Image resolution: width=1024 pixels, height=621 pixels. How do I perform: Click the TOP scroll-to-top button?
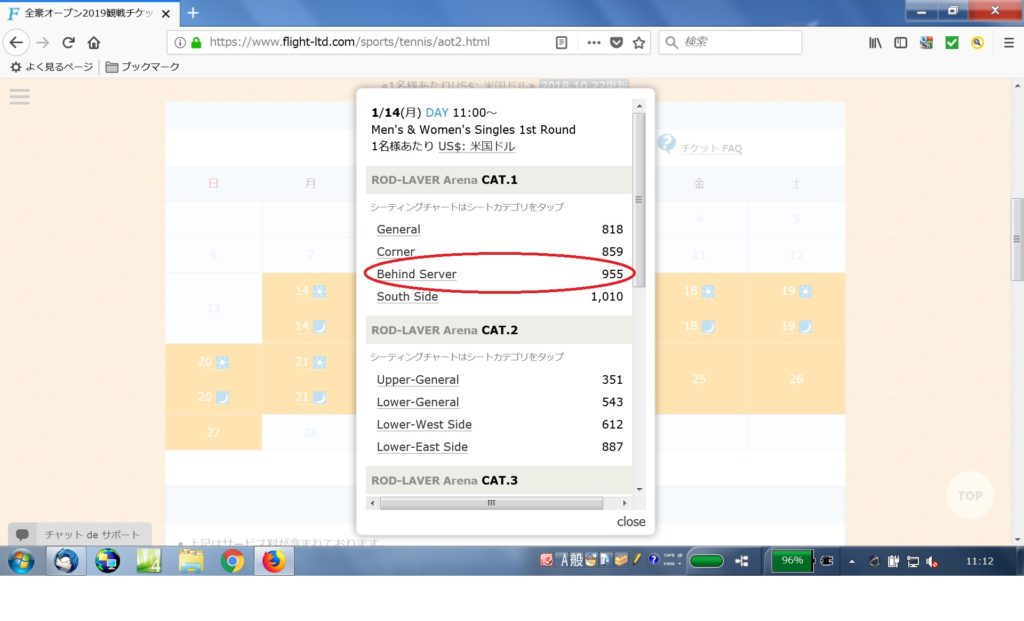tap(969, 496)
